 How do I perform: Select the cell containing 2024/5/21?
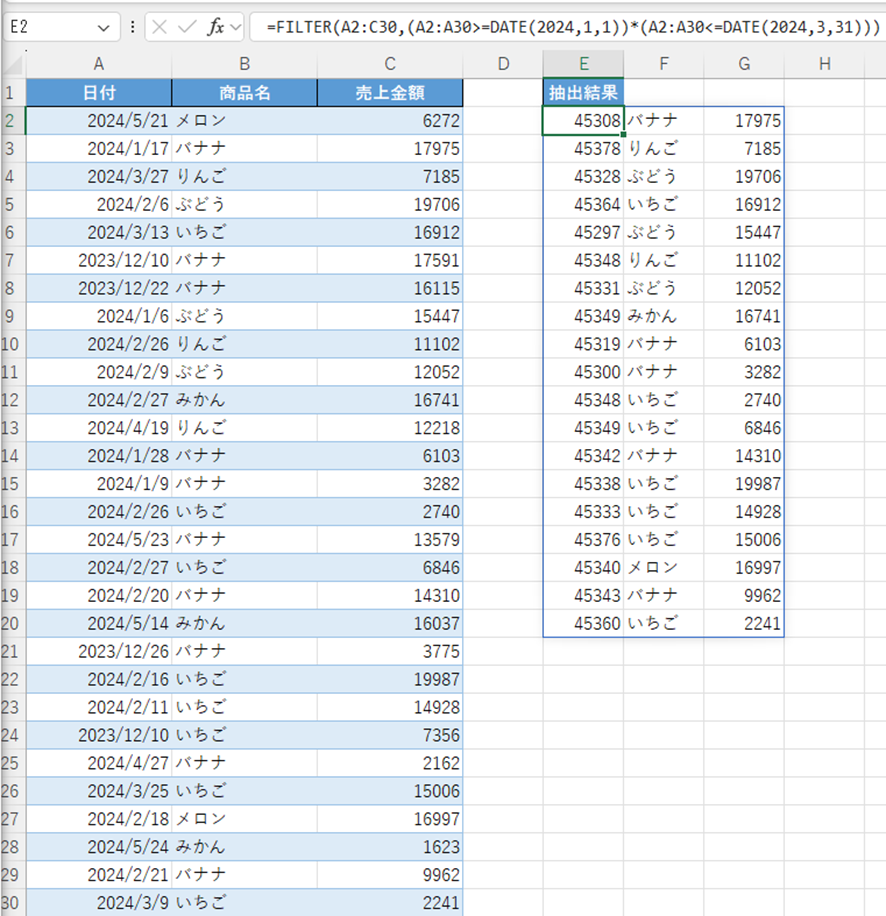98,121
